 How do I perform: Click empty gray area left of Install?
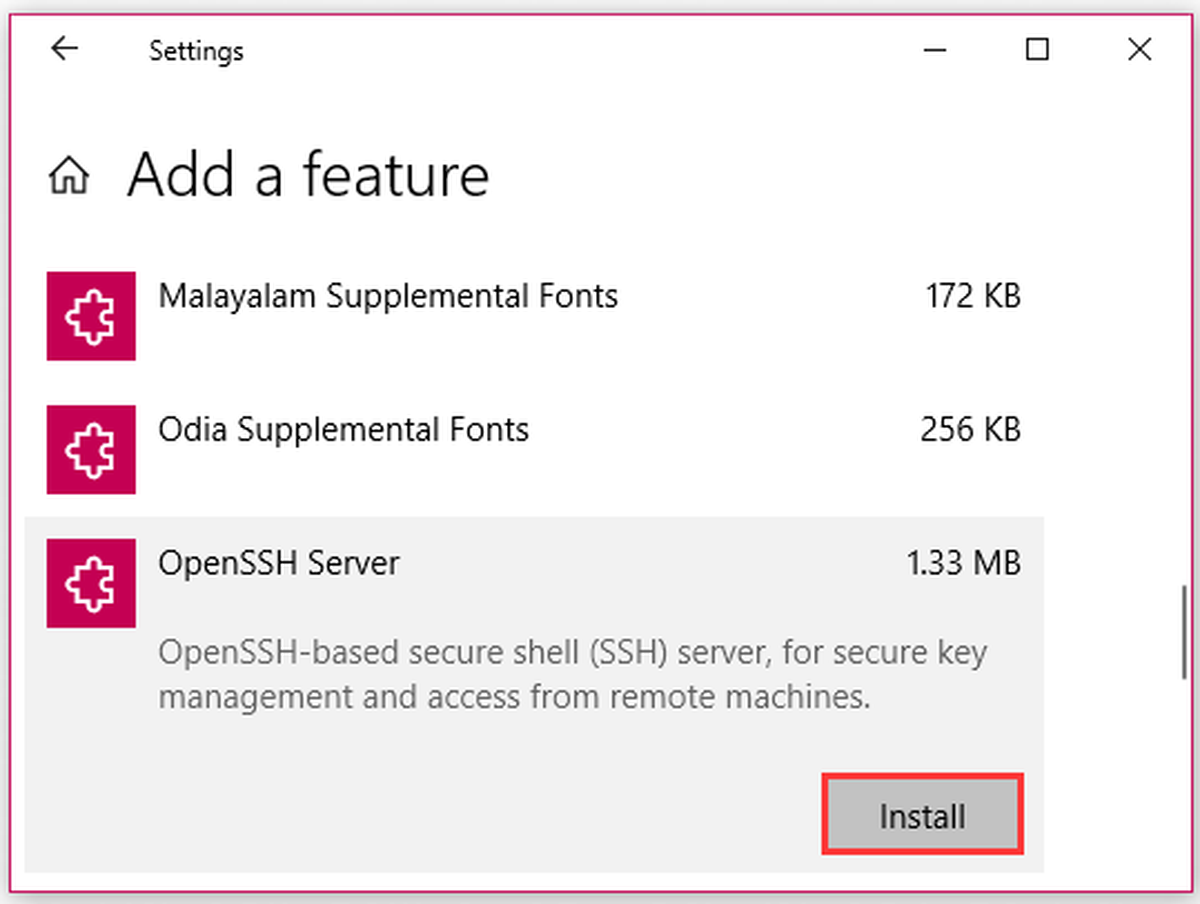pos(450,816)
